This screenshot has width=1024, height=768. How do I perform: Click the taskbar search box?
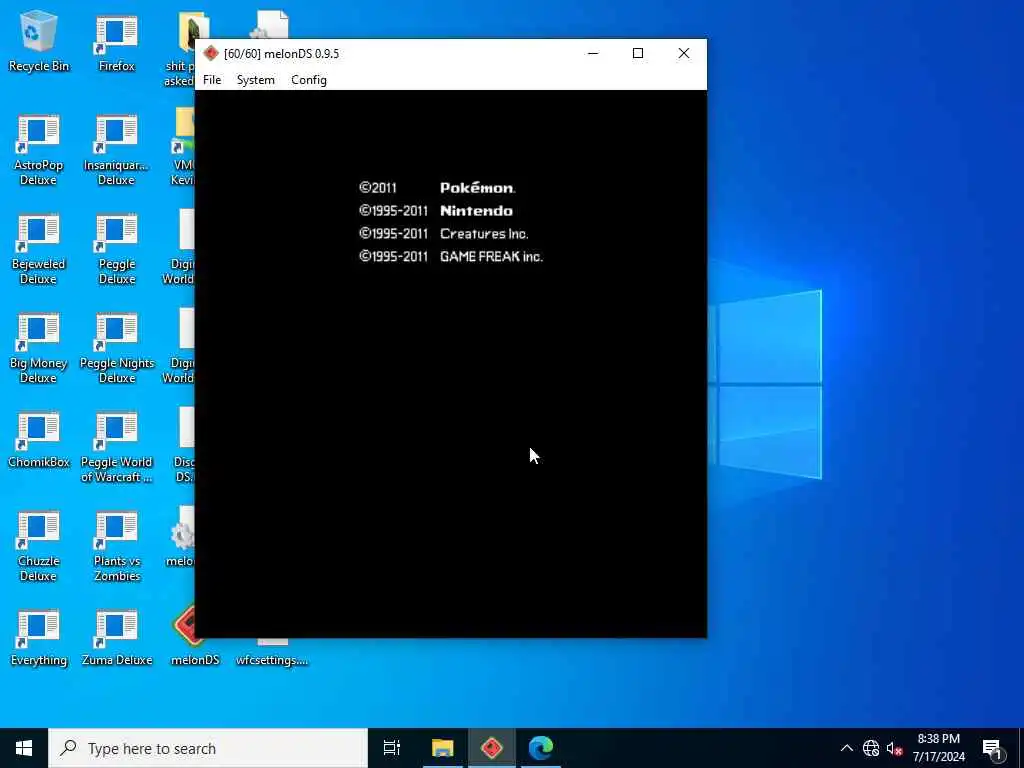208,748
